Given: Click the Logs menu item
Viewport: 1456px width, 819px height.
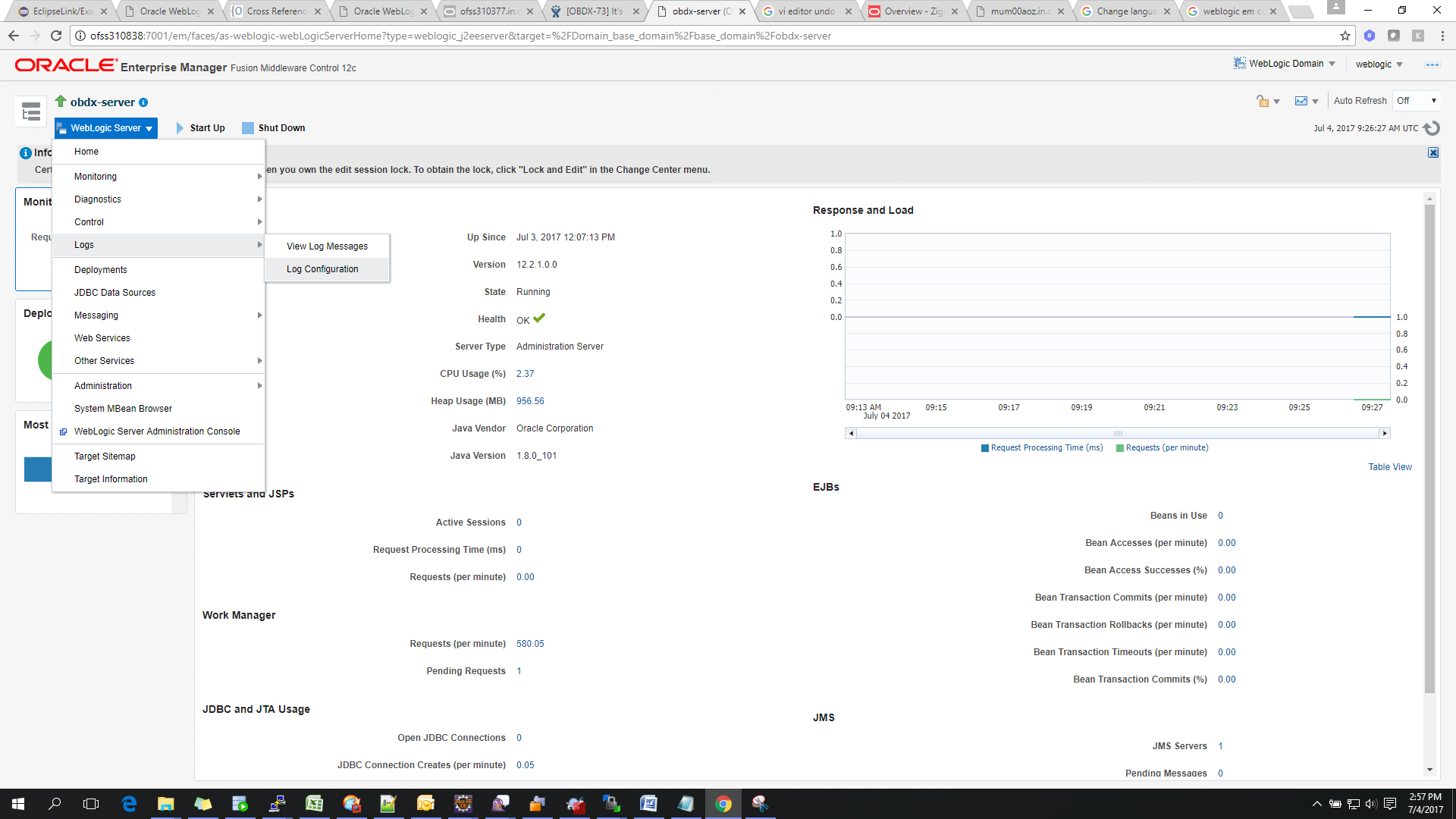Looking at the screenshot, I should pyautogui.click(x=158, y=245).
